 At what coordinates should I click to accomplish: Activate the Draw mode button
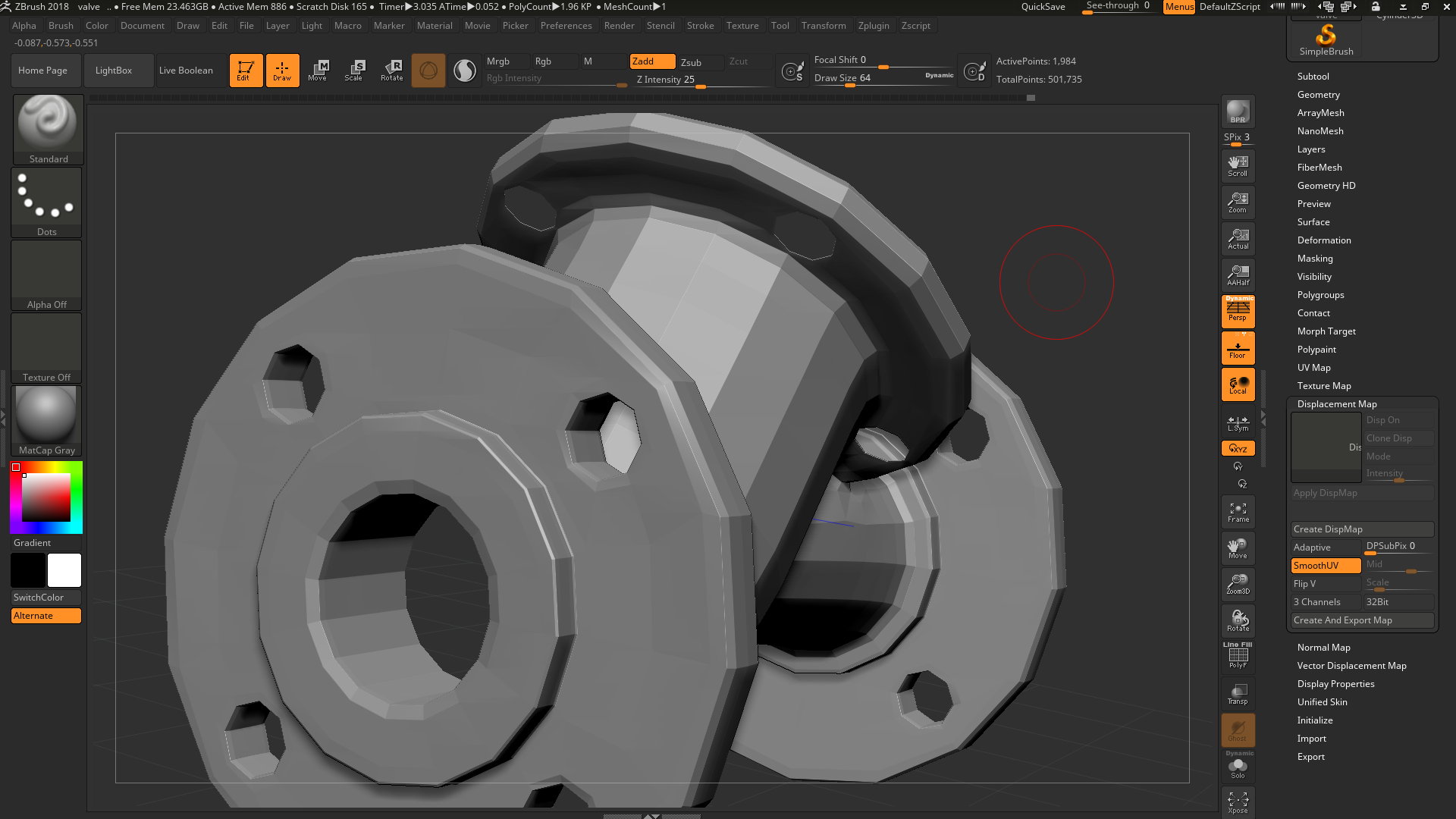click(x=282, y=71)
